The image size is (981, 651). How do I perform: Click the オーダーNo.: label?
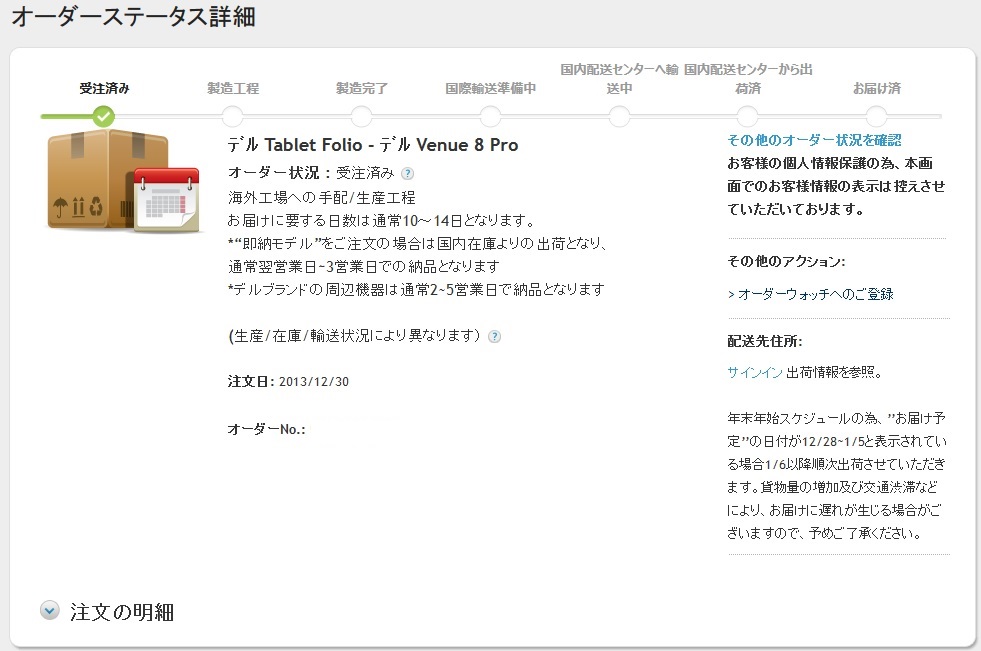coord(267,429)
